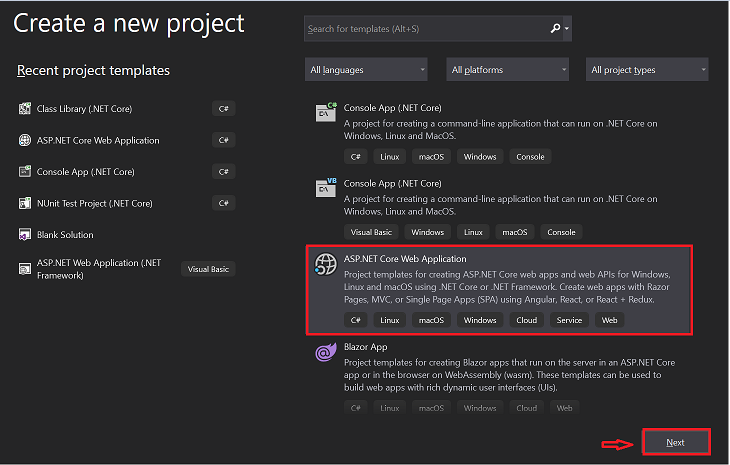
Task: Open the All platforms dropdown
Action: click(507, 70)
